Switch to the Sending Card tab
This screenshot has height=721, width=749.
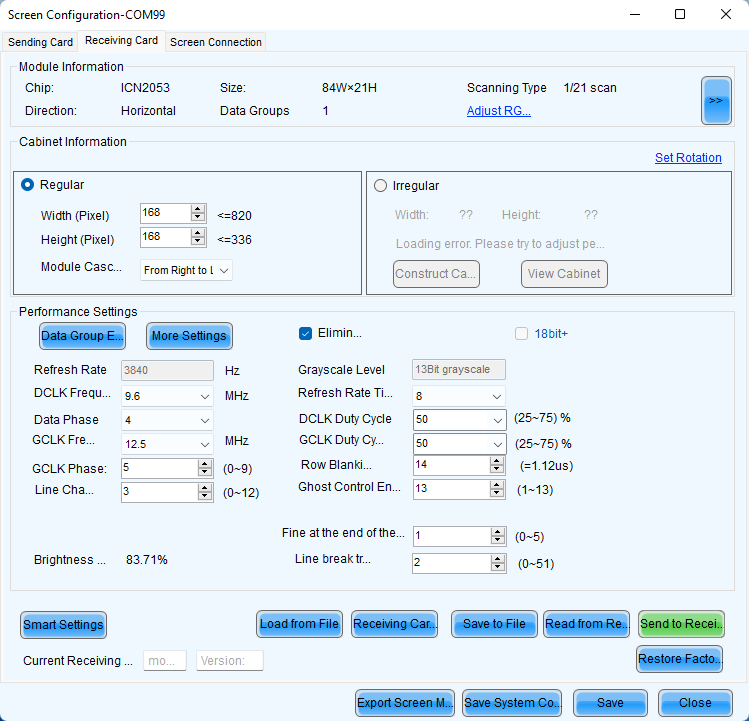[x=41, y=42]
